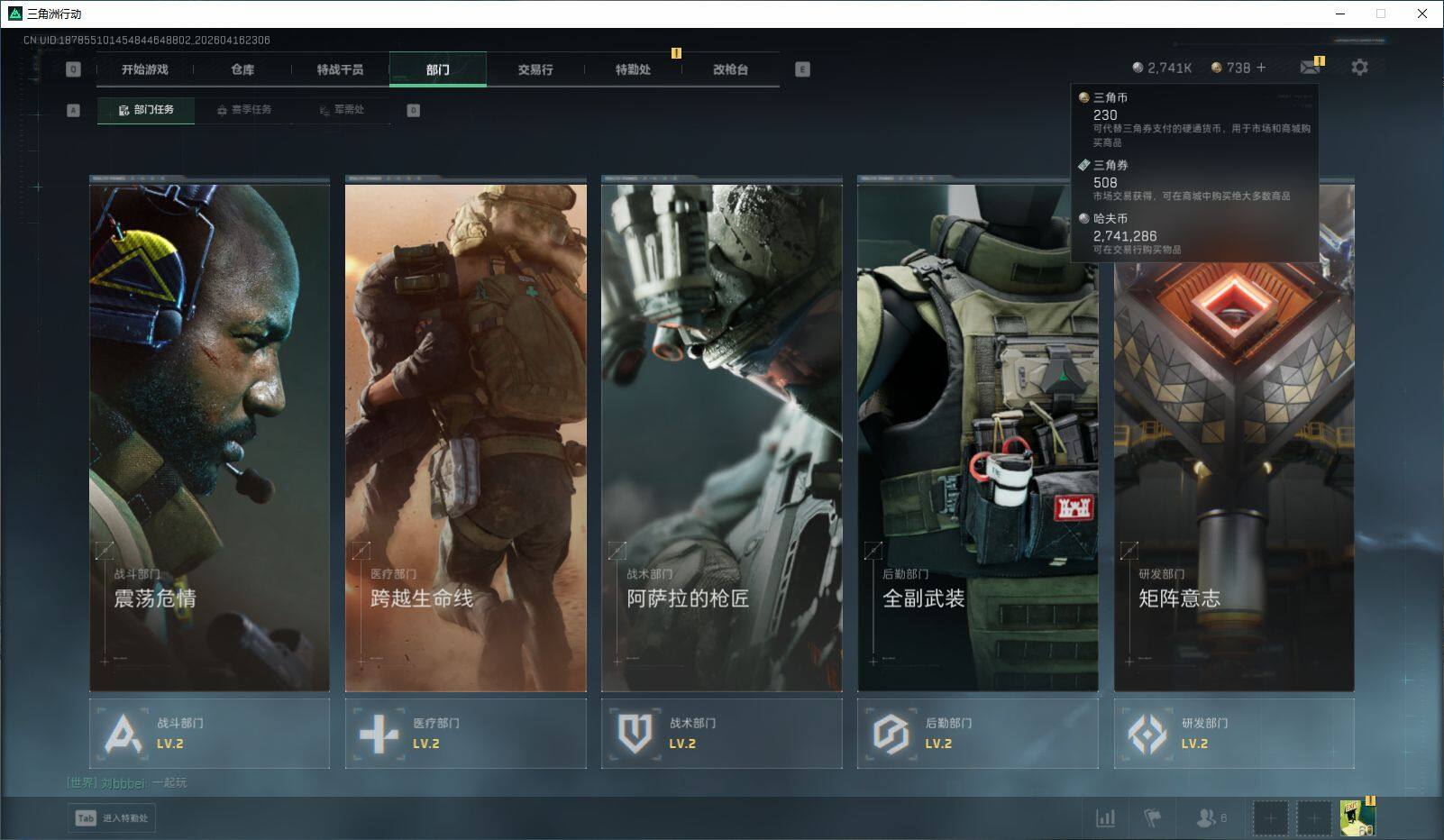The image size is (1444, 840).
Task: Open the flags icon in bottom bar
Action: [1152, 818]
